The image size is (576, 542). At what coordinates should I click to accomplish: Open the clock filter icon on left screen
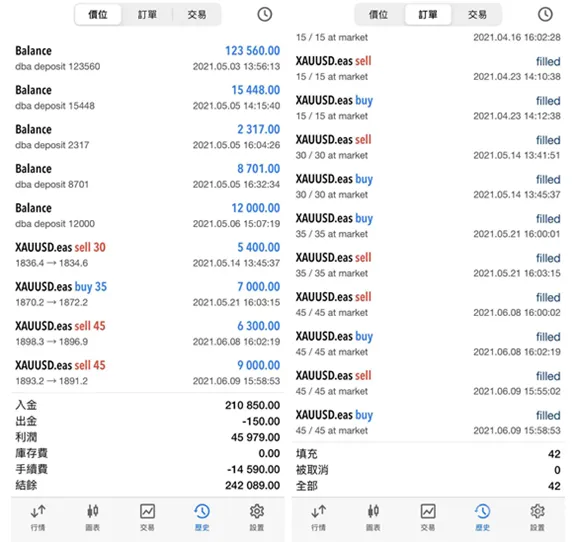click(x=264, y=14)
